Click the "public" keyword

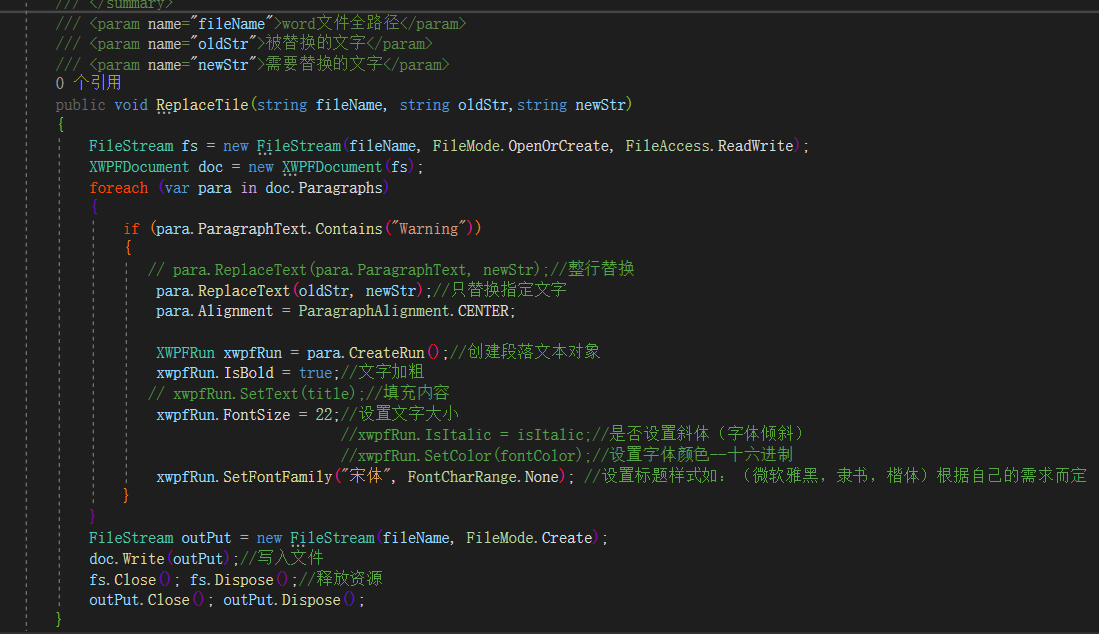80,105
